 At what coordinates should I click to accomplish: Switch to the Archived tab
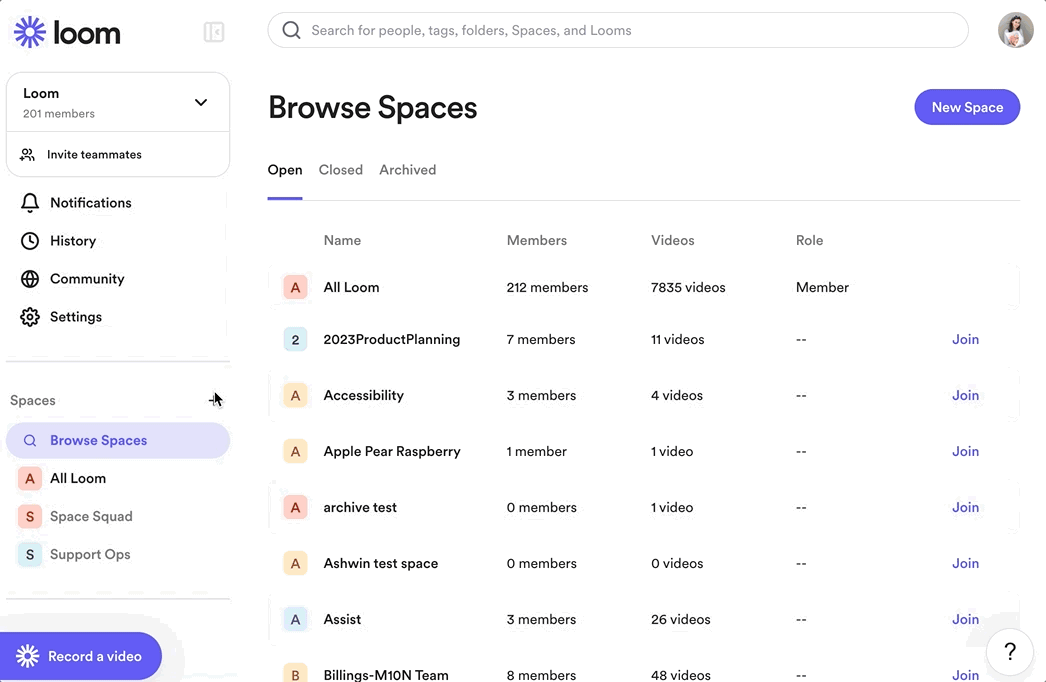point(407,170)
